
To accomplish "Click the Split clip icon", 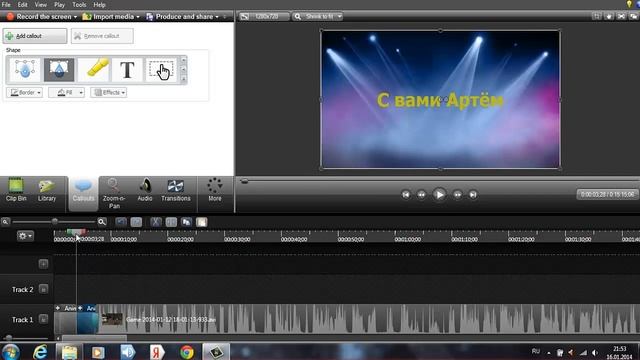I will point(171,222).
